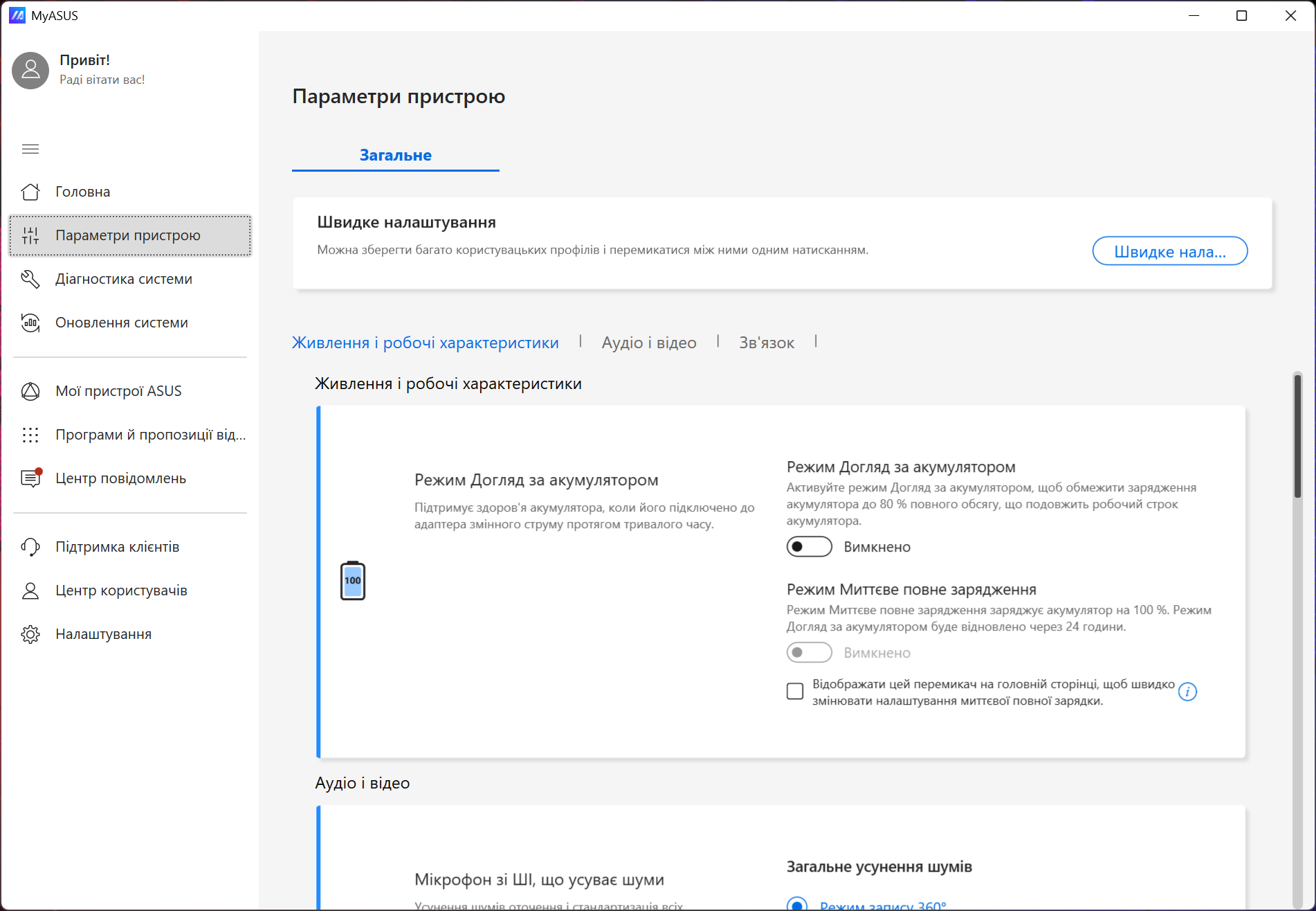1316x911 pixels.
Task: Click the info icon beside the checkbox
Action: click(1187, 692)
